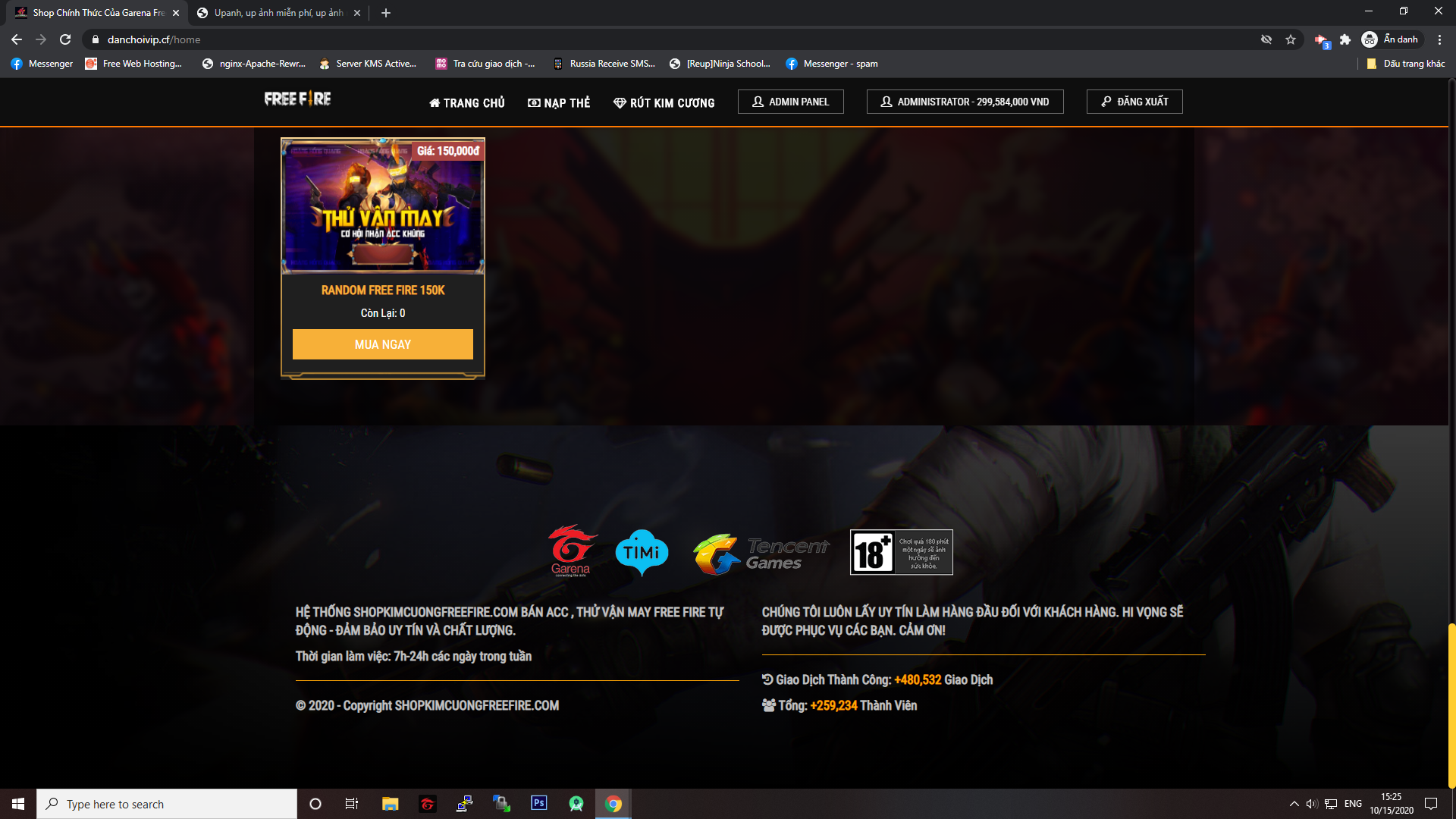Screen dimensions: 1456x819
Task: Click the Windows taskbar search box
Action: (167, 804)
